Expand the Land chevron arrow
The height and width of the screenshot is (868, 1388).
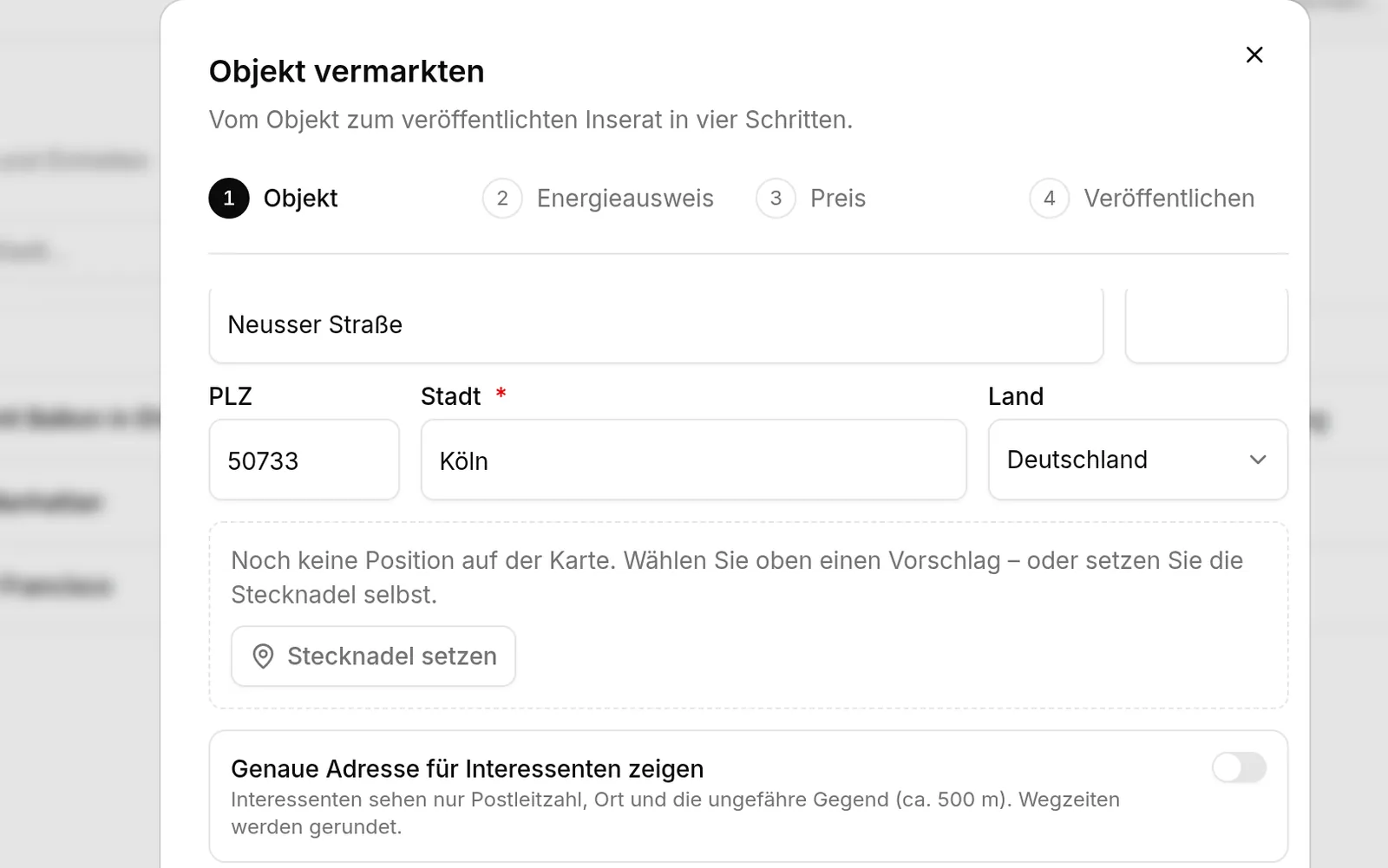1258,460
